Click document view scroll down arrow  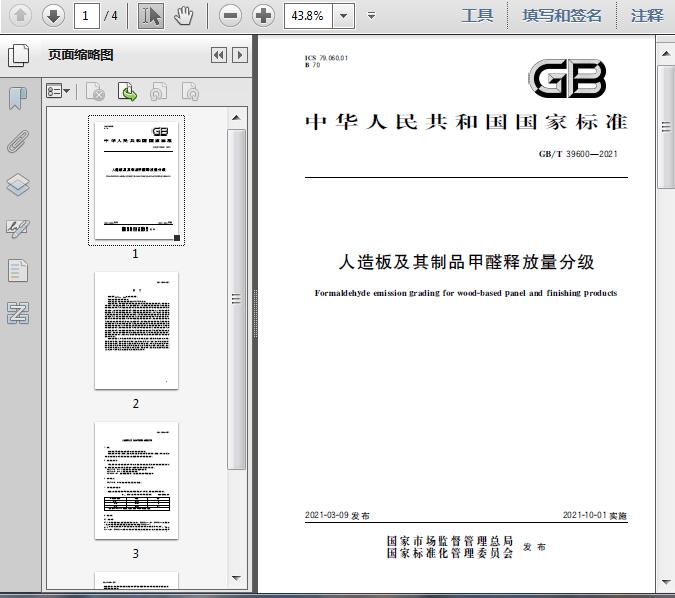[x=666, y=583]
